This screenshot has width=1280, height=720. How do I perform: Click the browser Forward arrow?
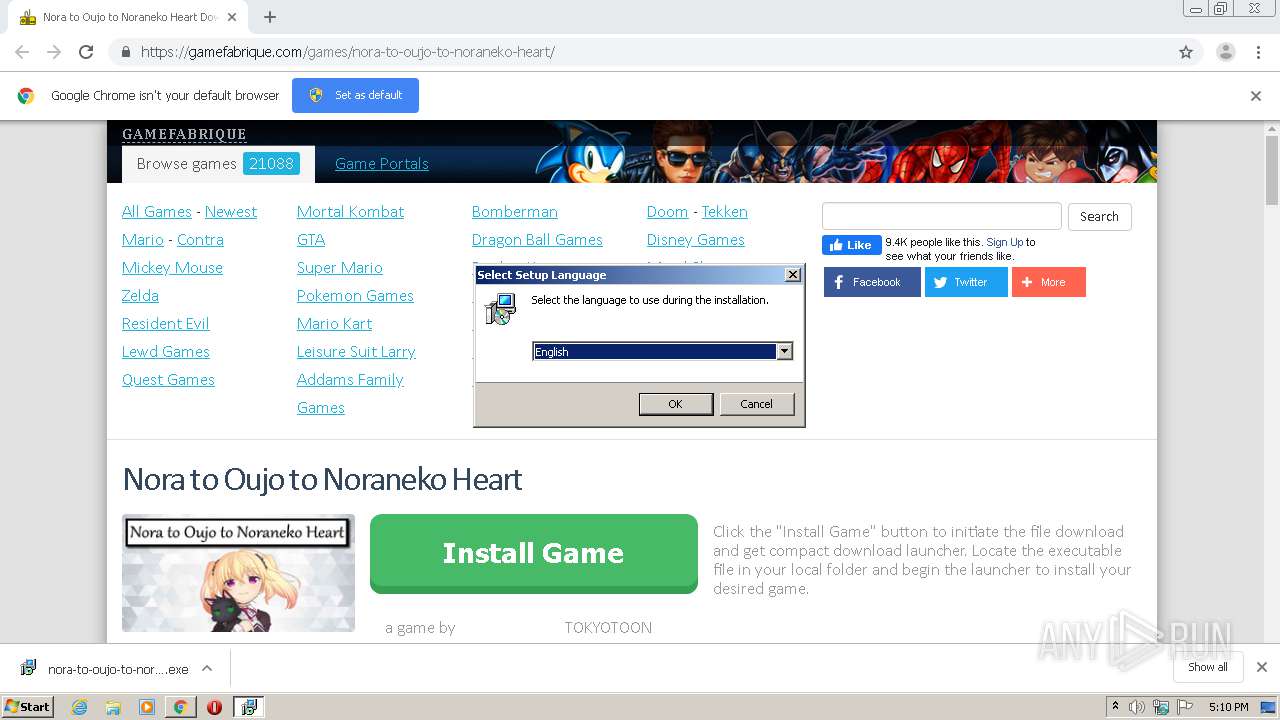coord(54,52)
